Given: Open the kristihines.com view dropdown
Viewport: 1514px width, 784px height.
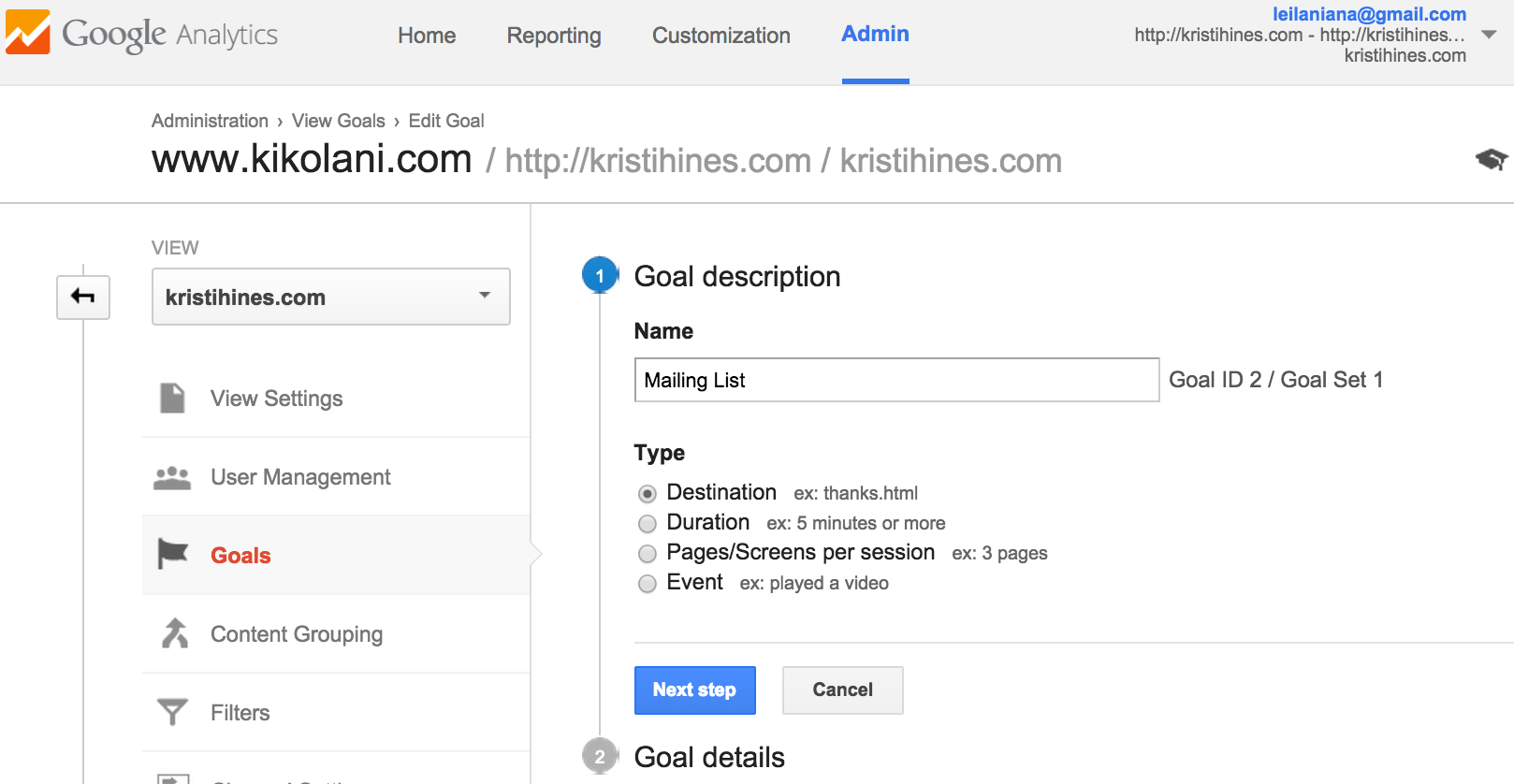Looking at the screenshot, I should point(331,297).
